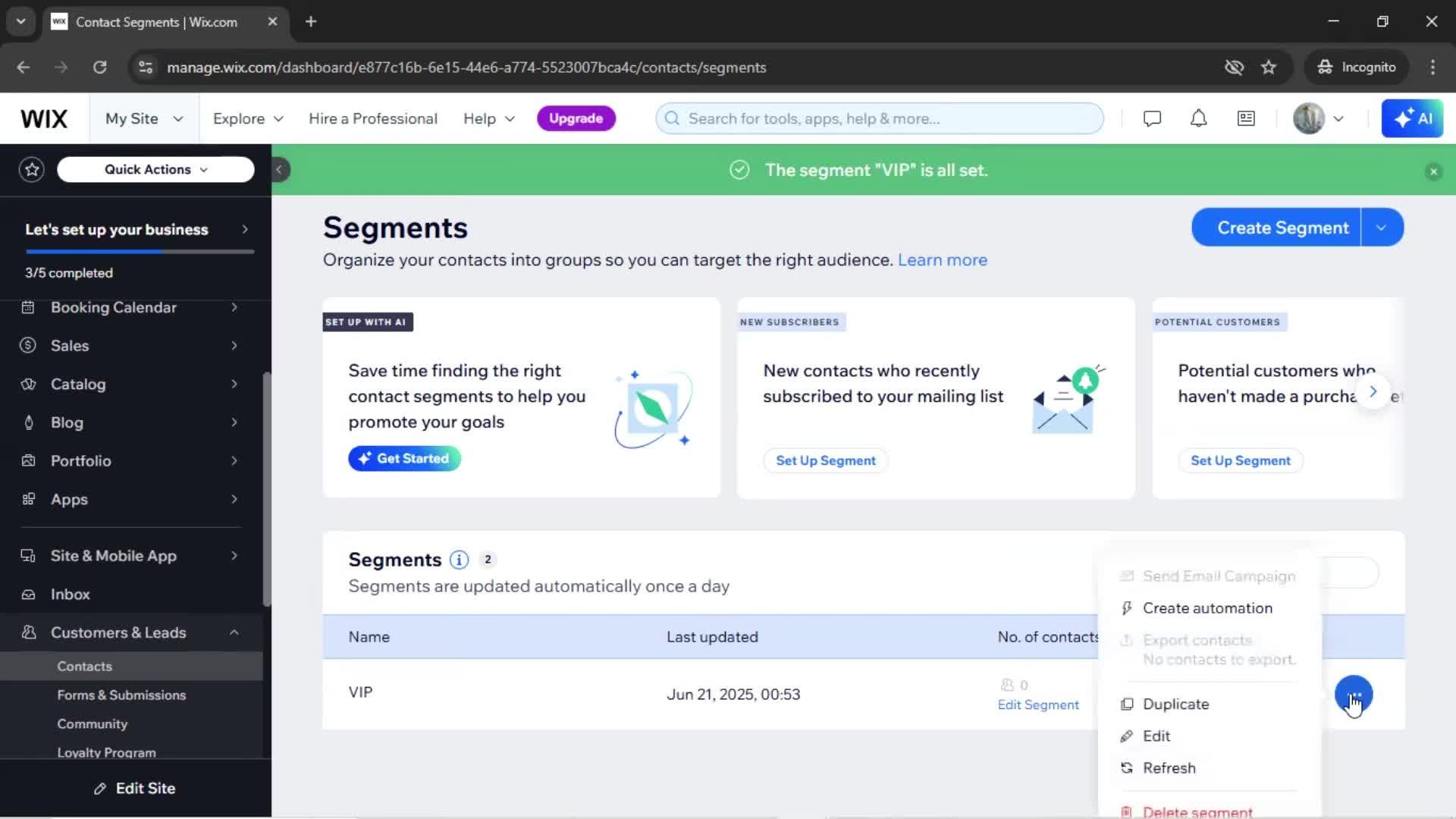Open Community in the sidebar
The height and width of the screenshot is (819, 1456).
(x=93, y=724)
